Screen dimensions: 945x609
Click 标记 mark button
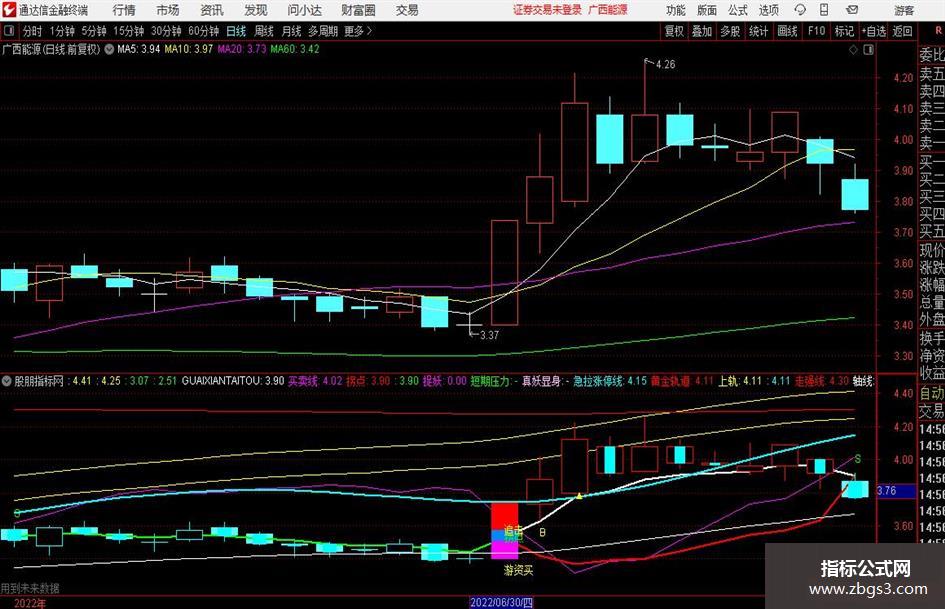click(x=844, y=31)
